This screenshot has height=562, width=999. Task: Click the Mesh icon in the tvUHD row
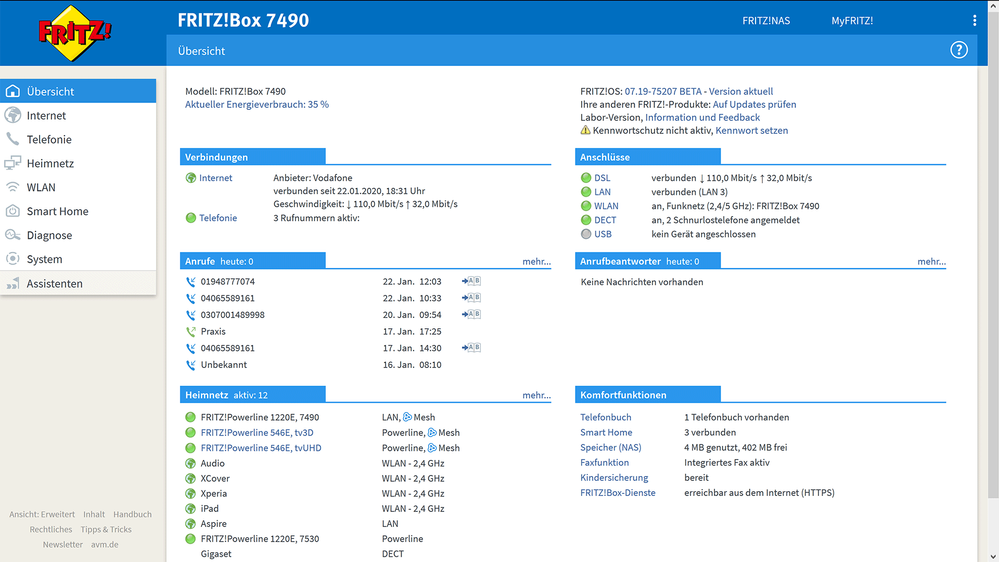[432, 448]
